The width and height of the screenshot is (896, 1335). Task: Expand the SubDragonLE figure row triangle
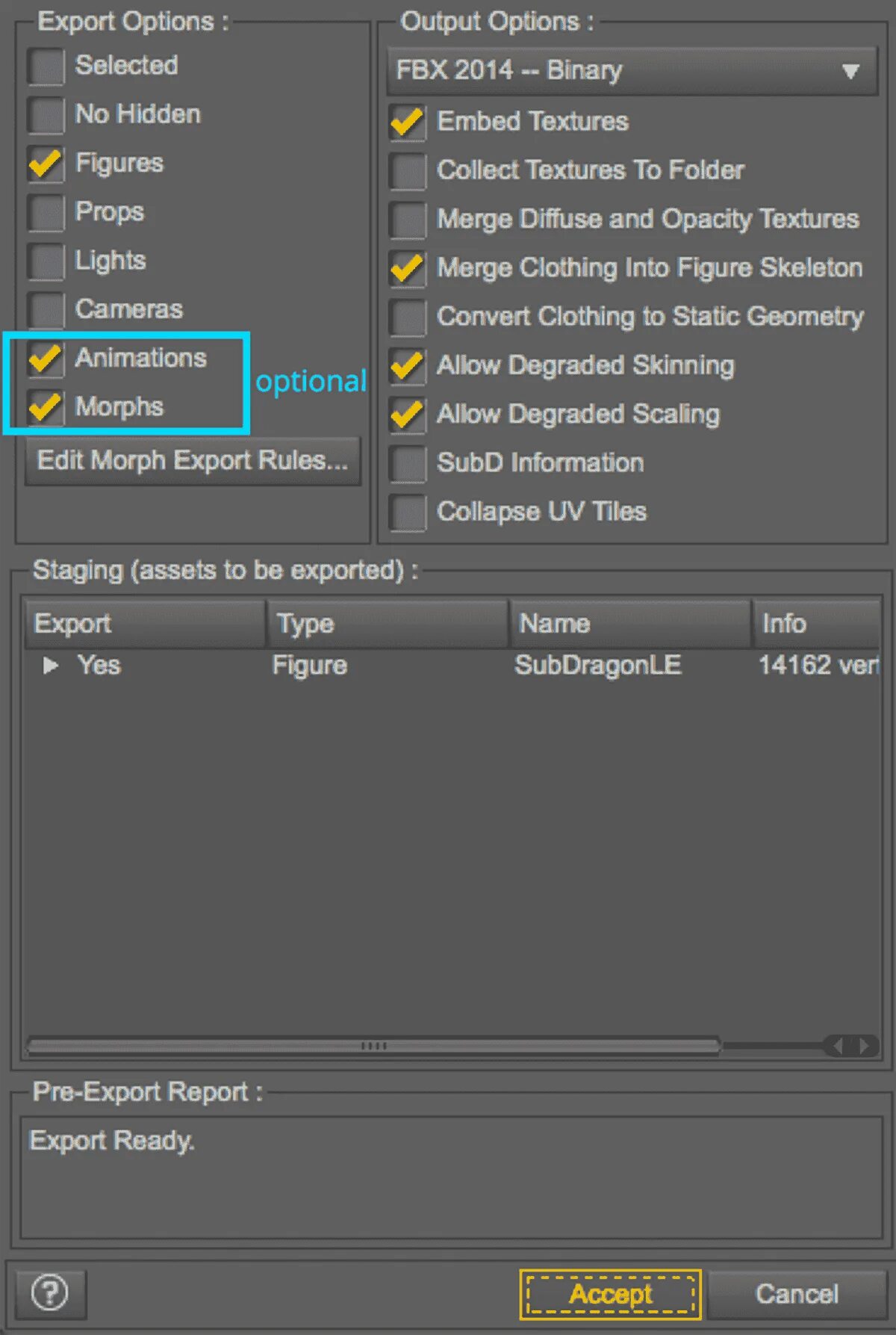[51, 666]
